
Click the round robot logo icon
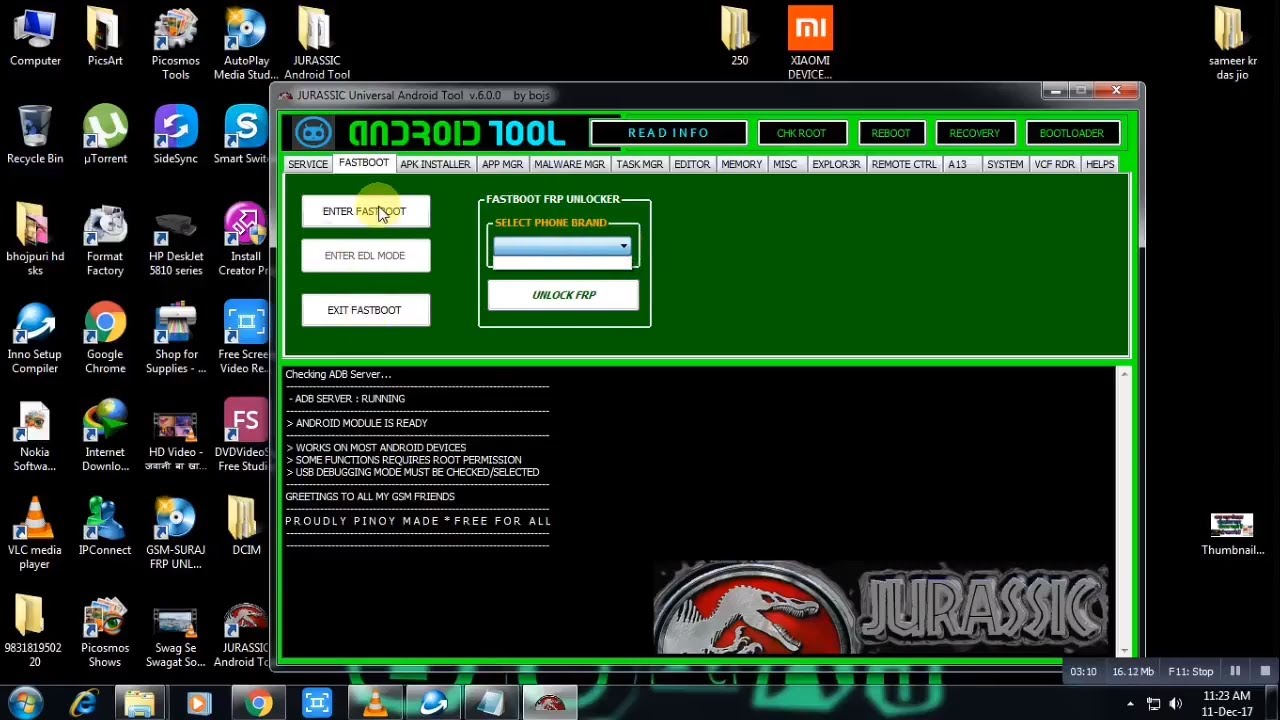313,133
